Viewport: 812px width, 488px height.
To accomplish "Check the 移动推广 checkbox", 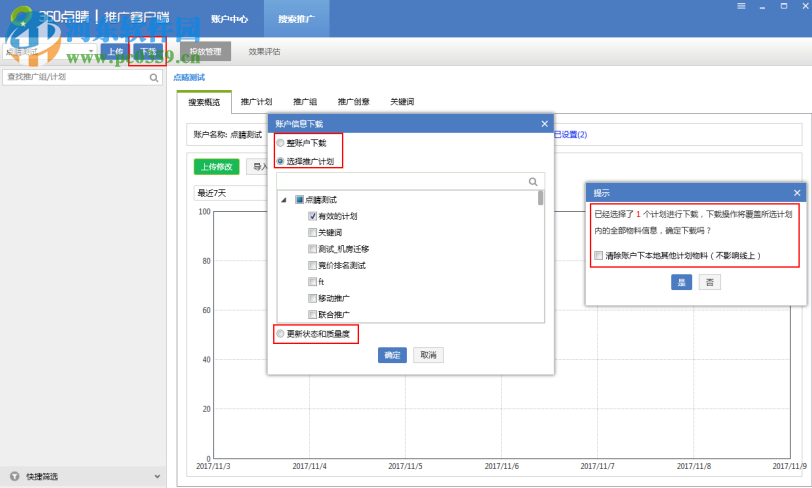I will pyautogui.click(x=312, y=298).
